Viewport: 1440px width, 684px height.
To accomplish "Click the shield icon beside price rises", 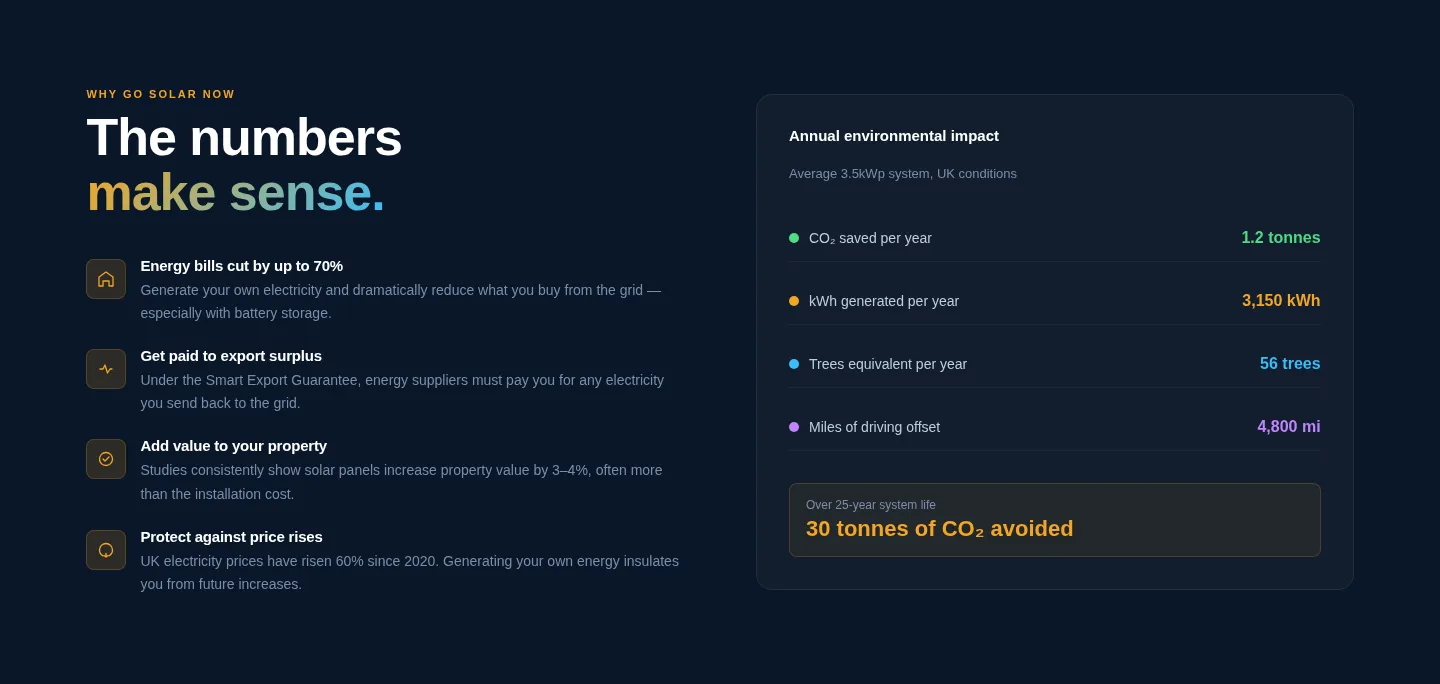I will [106, 550].
